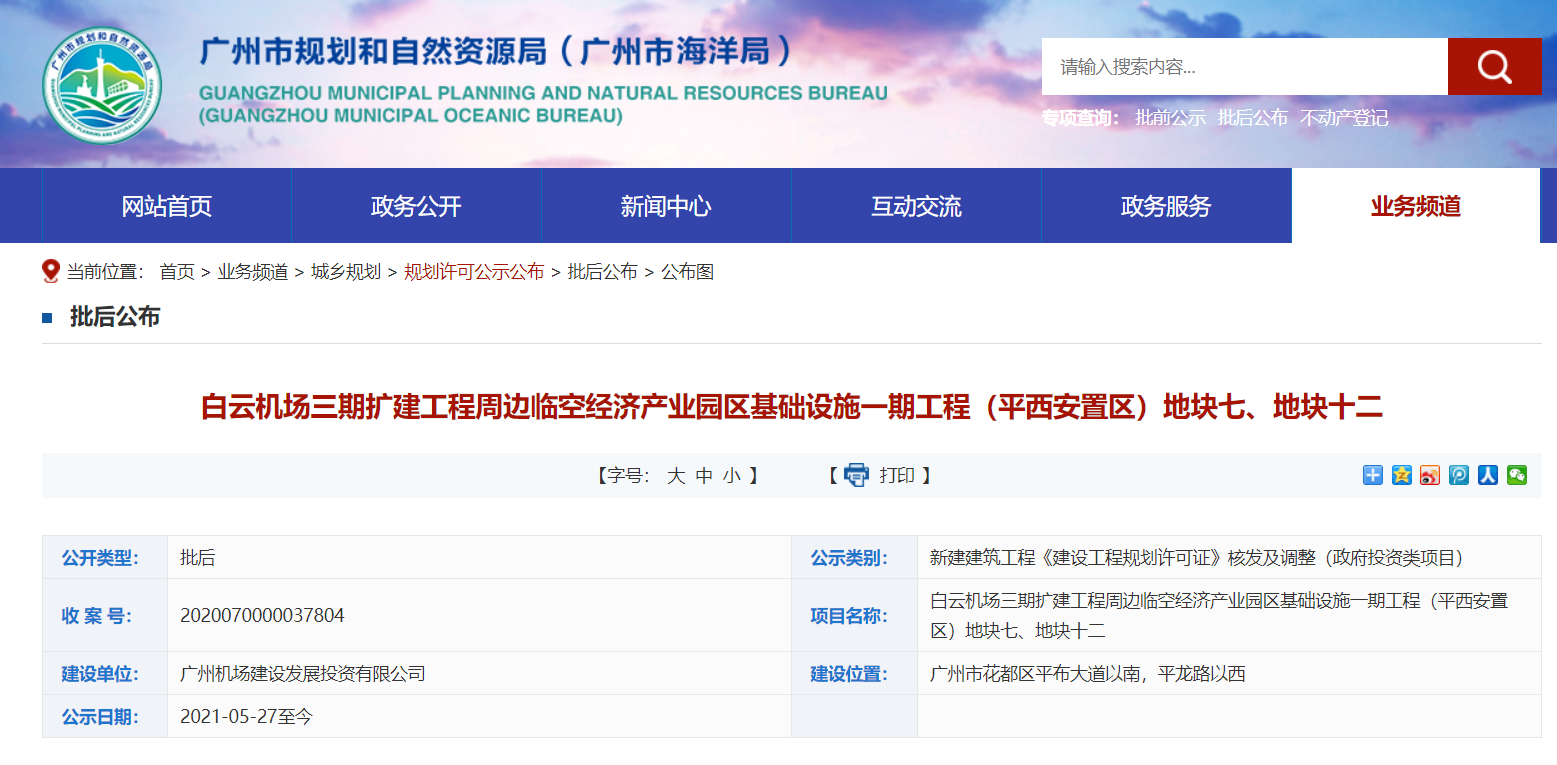Open 规划许可公示公布 breadcrumb link
1557x765 pixels.
(x=474, y=272)
